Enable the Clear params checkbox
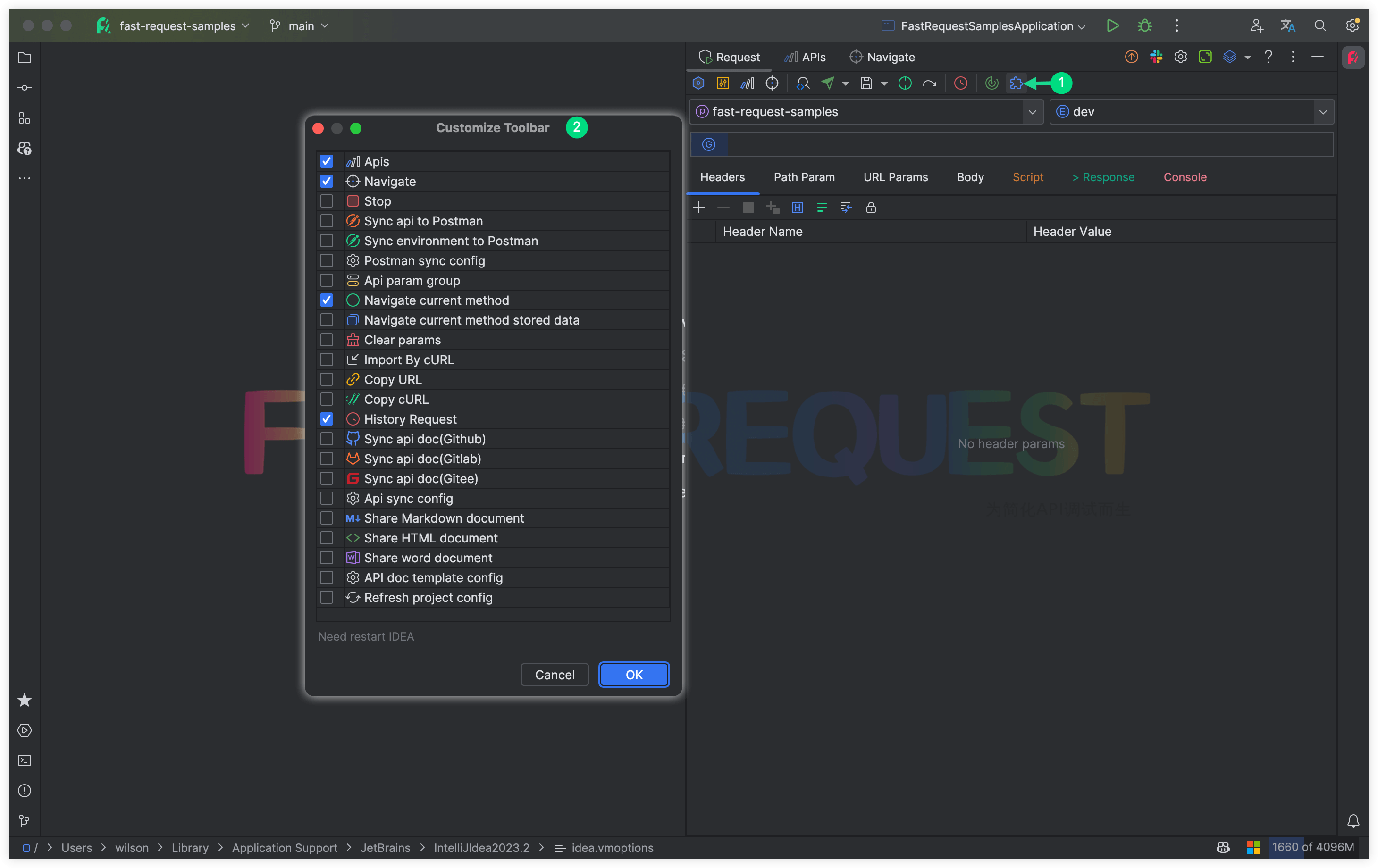This screenshot has width=1378, height=868. pyautogui.click(x=326, y=340)
